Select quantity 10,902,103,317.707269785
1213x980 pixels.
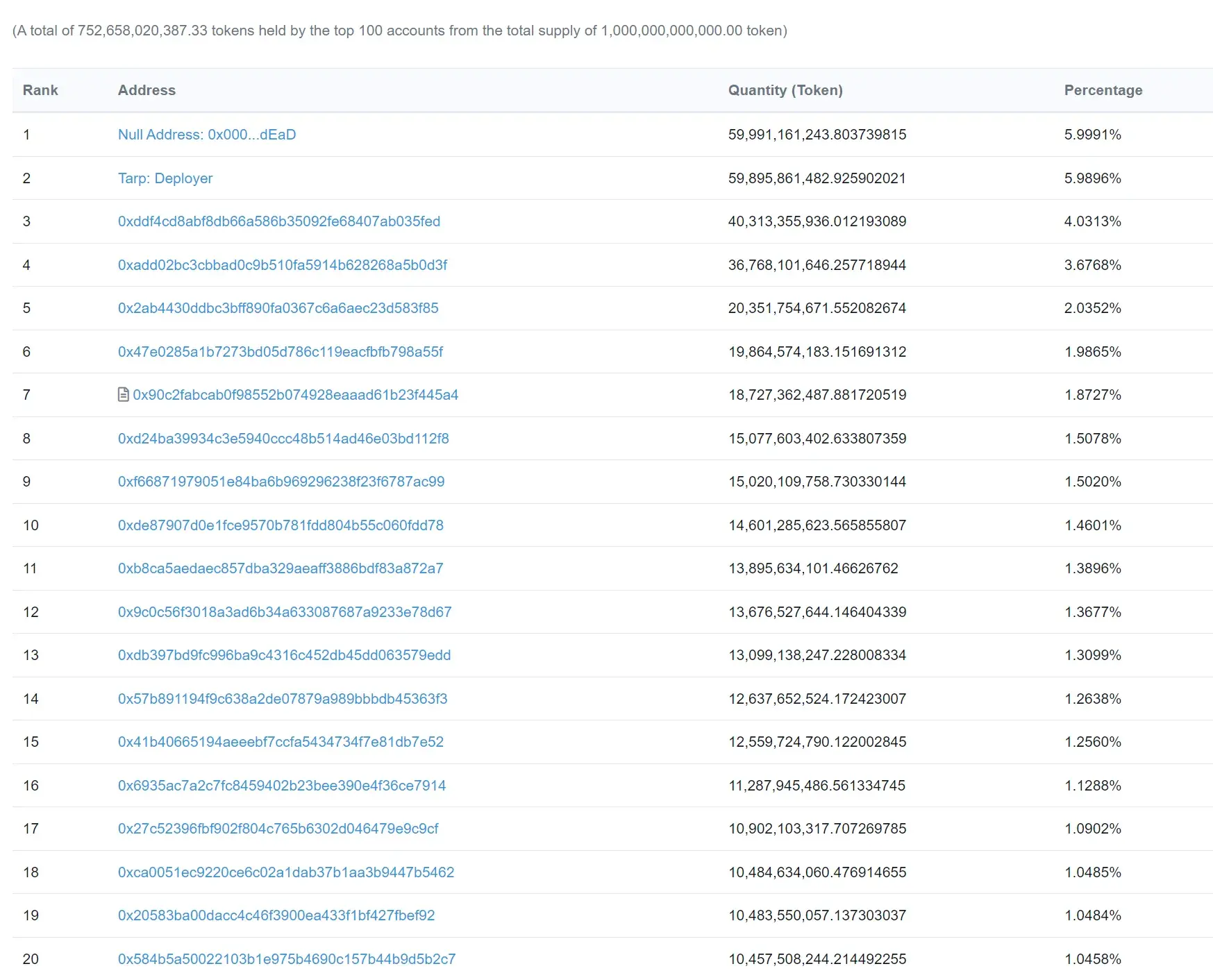817,829
